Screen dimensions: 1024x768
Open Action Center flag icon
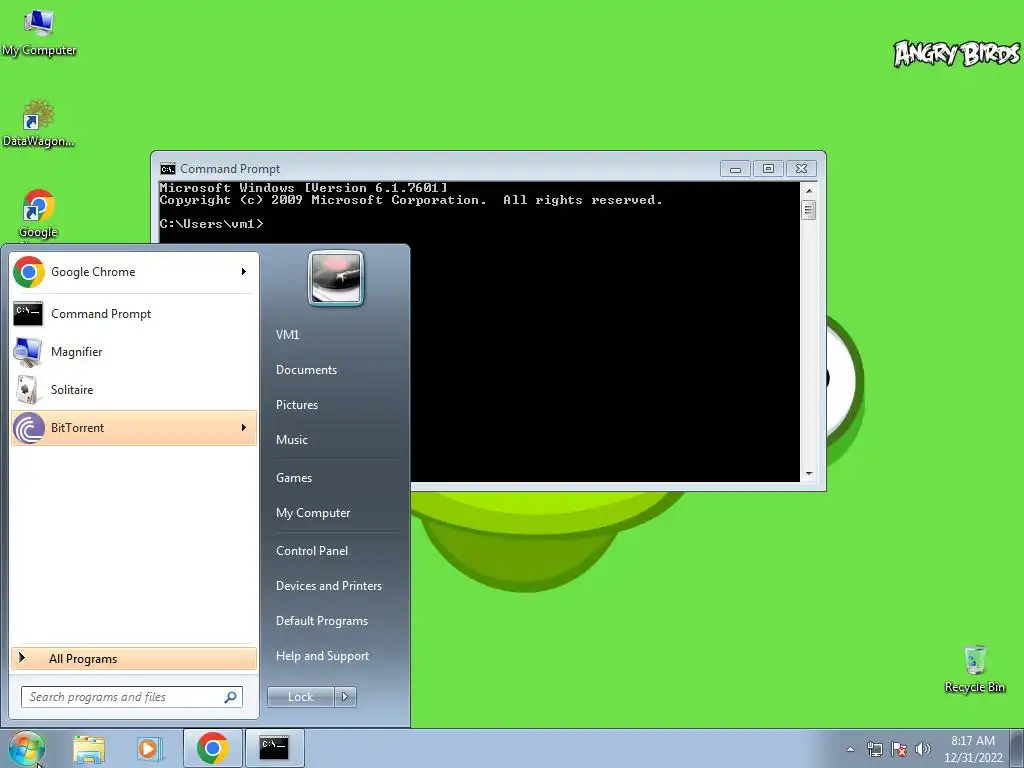tap(899, 749)
